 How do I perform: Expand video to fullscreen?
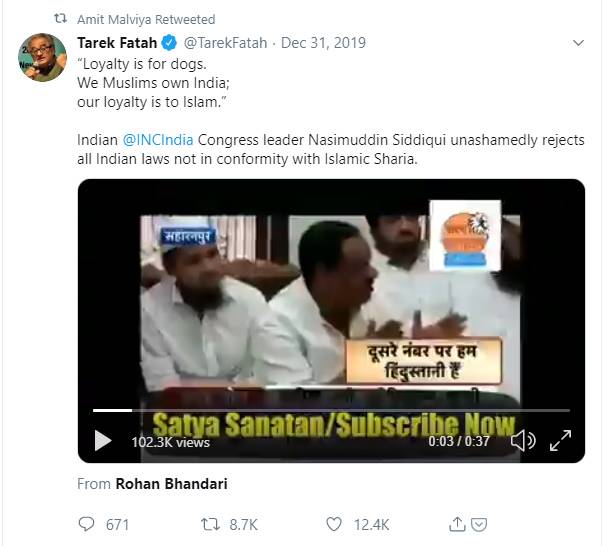(561, 440)
